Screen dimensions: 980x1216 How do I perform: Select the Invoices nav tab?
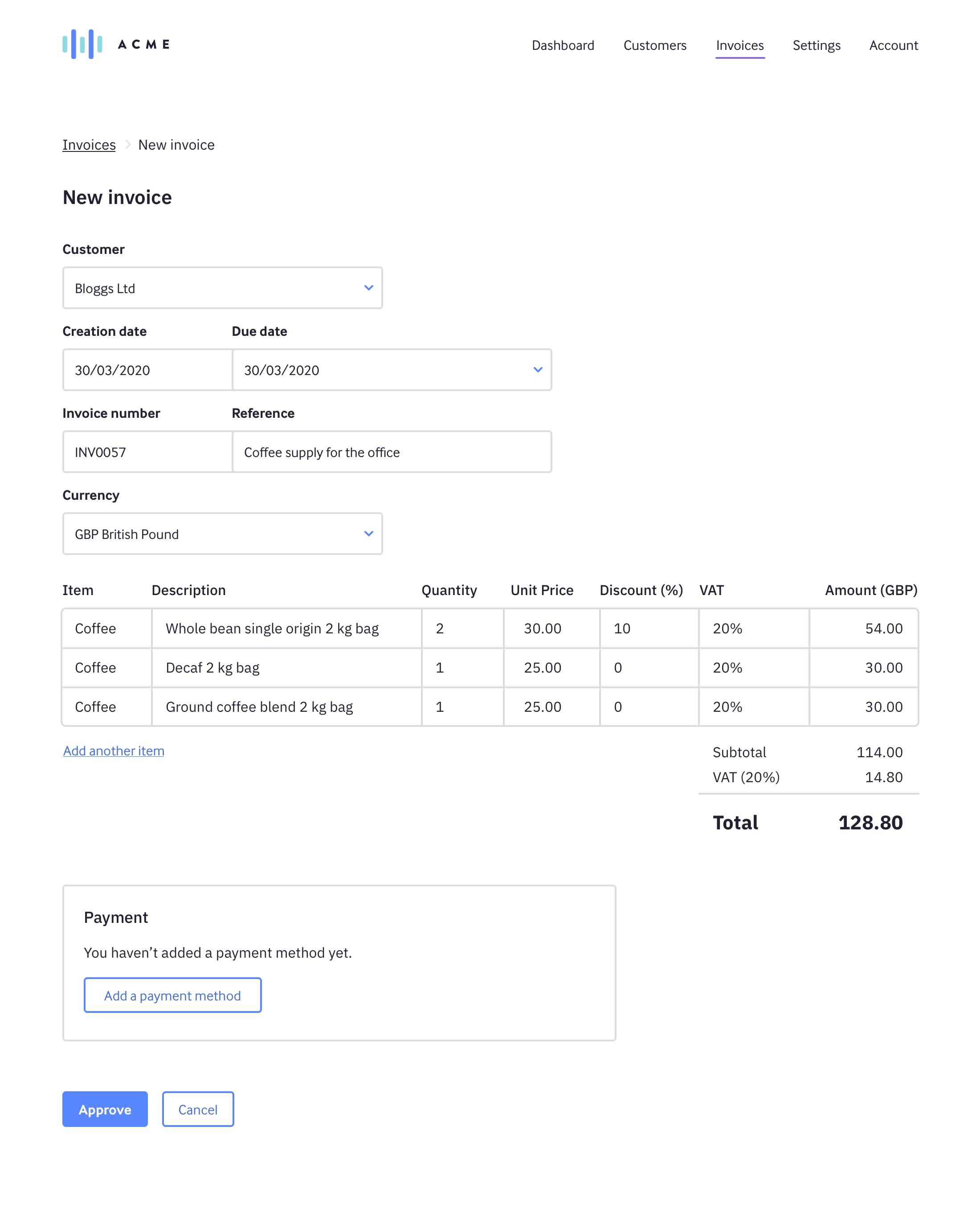739,45
